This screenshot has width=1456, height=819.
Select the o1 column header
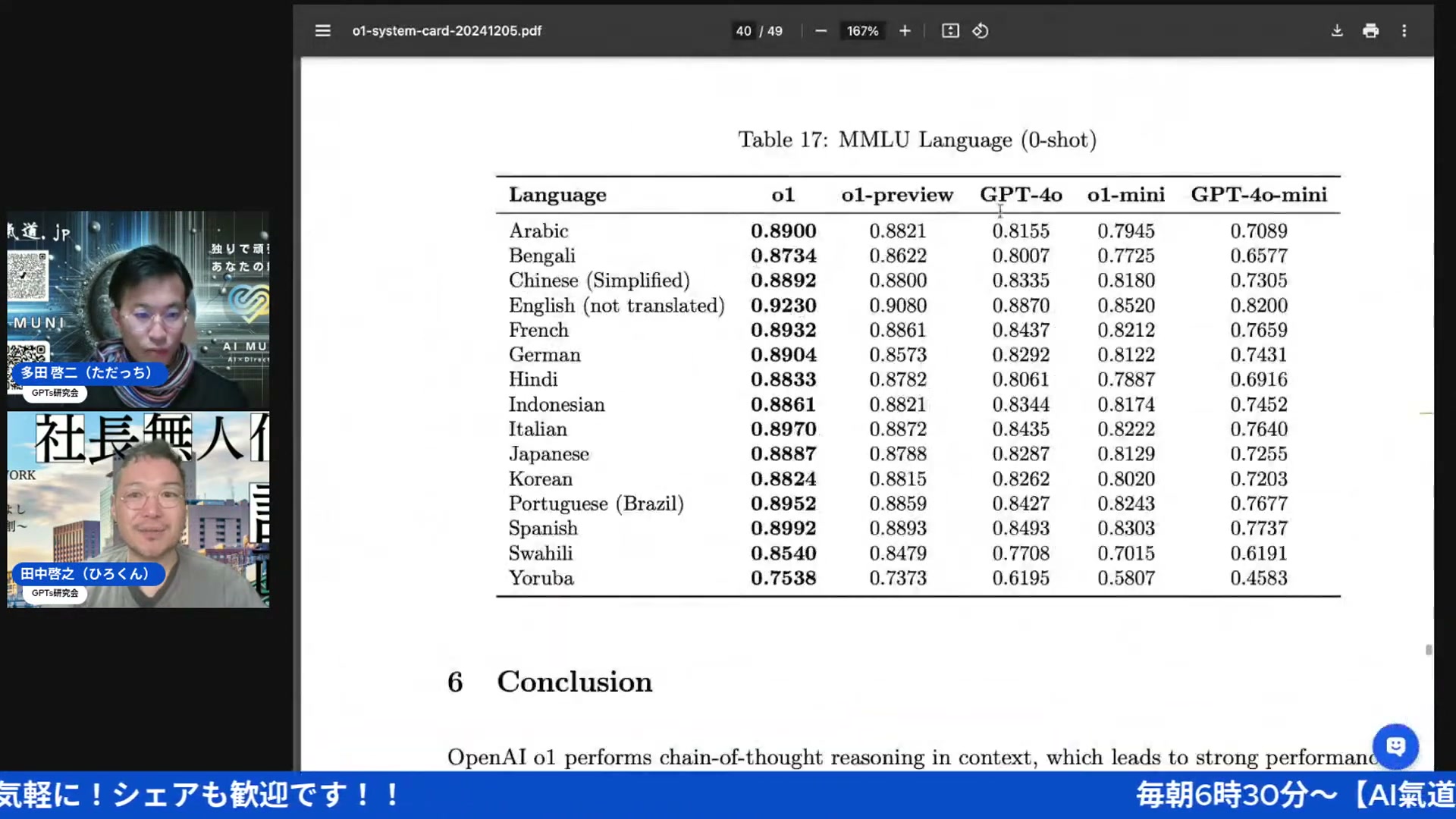(x=783, y=195)
